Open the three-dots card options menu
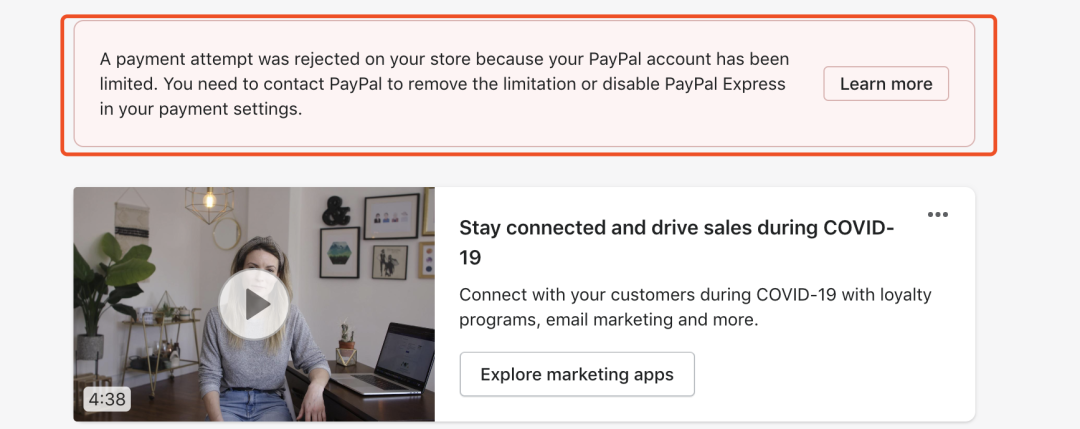This screenshot has height=429, width=1080. click(937, 214)
